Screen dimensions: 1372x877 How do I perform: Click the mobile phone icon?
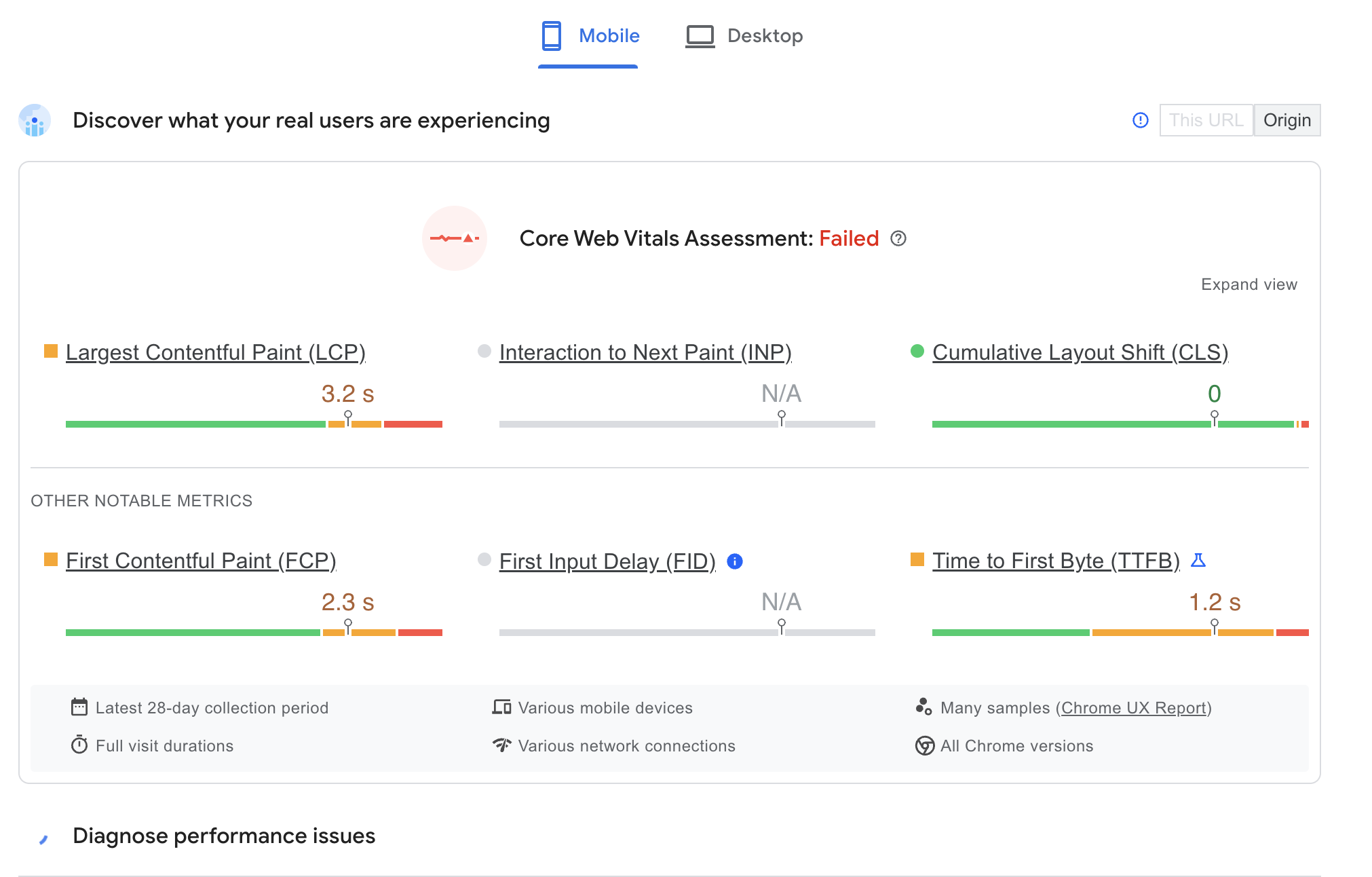(552, 36)
